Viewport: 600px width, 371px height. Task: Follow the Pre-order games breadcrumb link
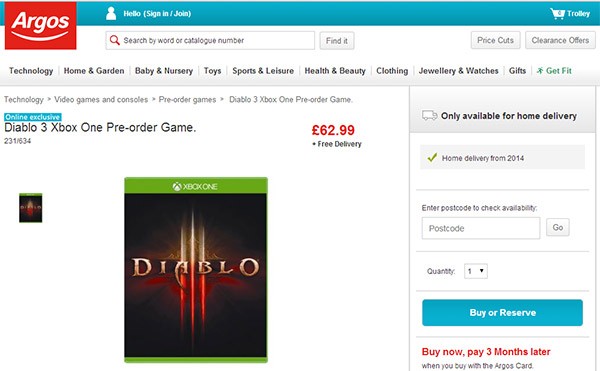(x=187, y=99)
